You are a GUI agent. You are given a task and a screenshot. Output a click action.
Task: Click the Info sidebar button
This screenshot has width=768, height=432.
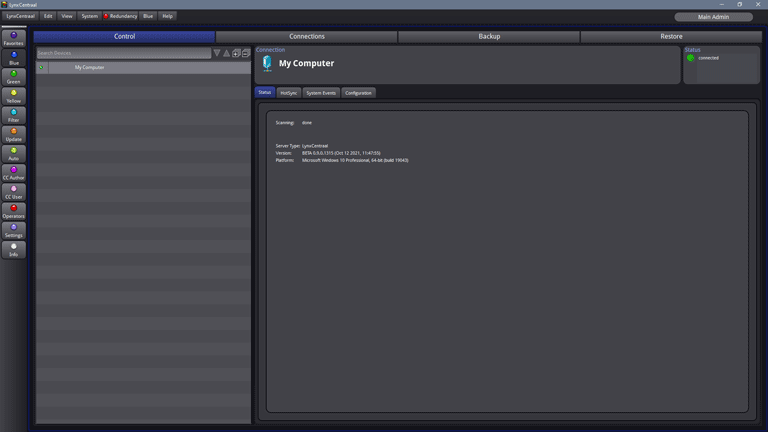coord(13,250)
